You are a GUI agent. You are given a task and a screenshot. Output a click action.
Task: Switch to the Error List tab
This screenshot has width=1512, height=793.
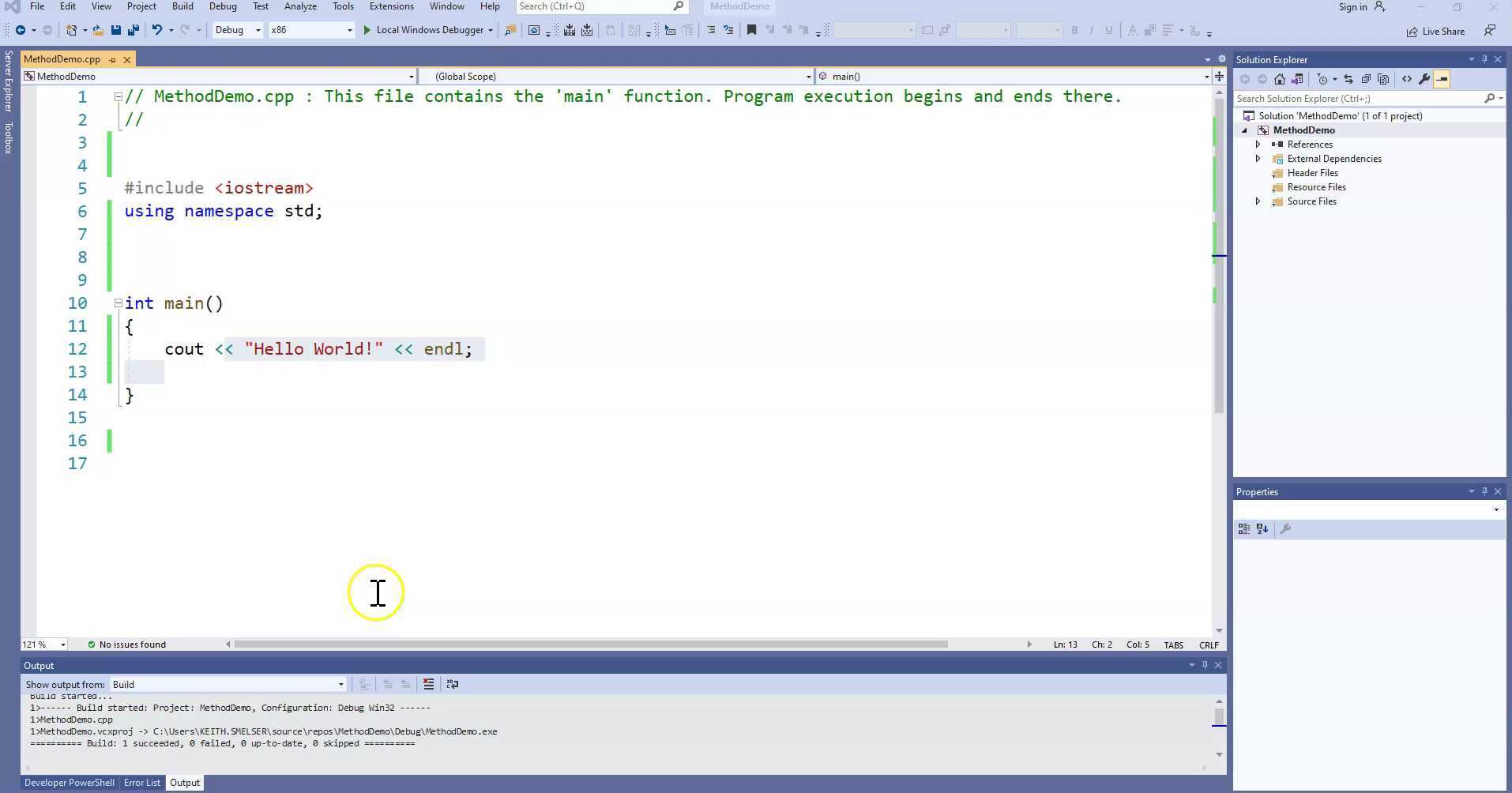click(x=141, y=782)
